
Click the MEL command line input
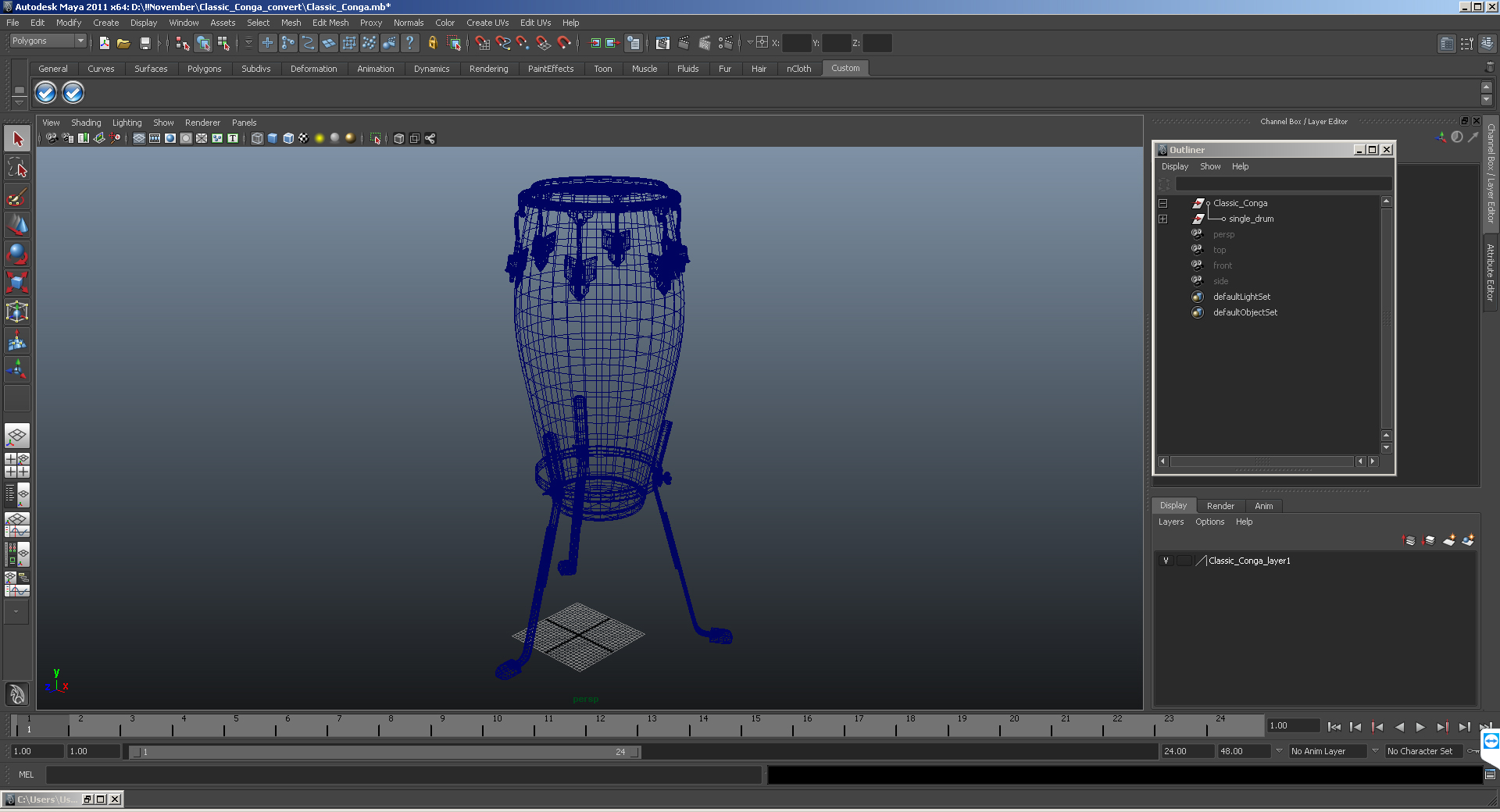point(403,775)
